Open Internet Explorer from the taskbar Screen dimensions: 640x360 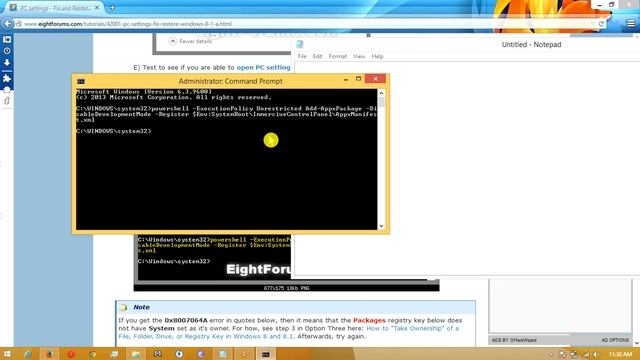coord(28,354)
